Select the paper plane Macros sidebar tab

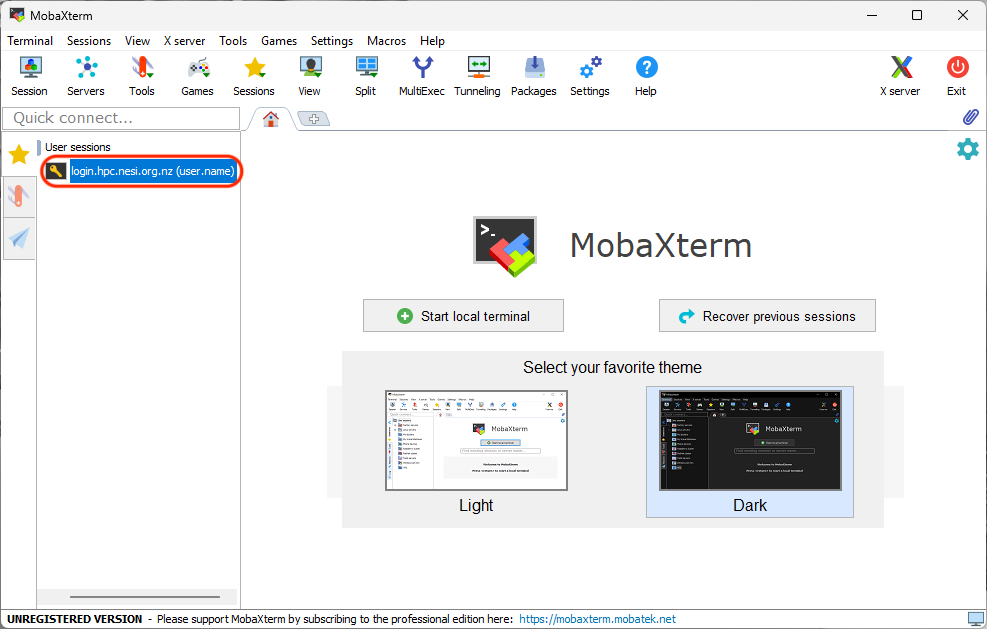point(19,238)
